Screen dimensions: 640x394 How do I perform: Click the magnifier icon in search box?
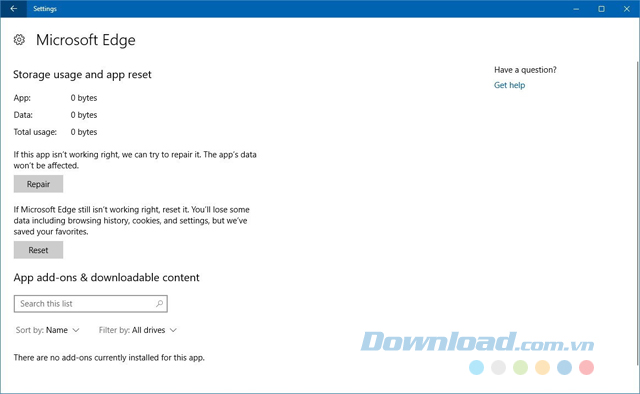pyautogui.click(x=159, y=303)
